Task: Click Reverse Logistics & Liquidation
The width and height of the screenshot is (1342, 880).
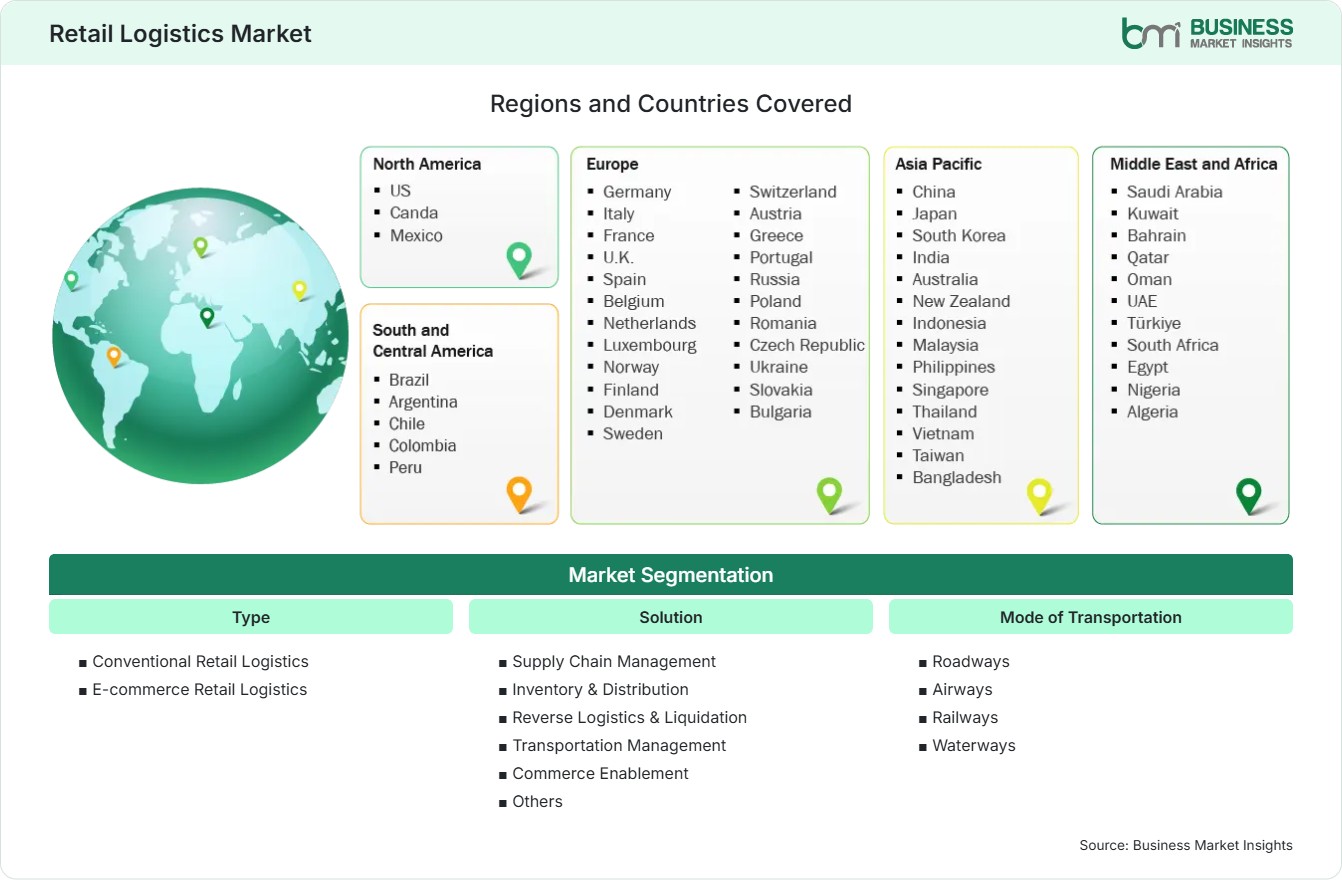Action: 629,717
